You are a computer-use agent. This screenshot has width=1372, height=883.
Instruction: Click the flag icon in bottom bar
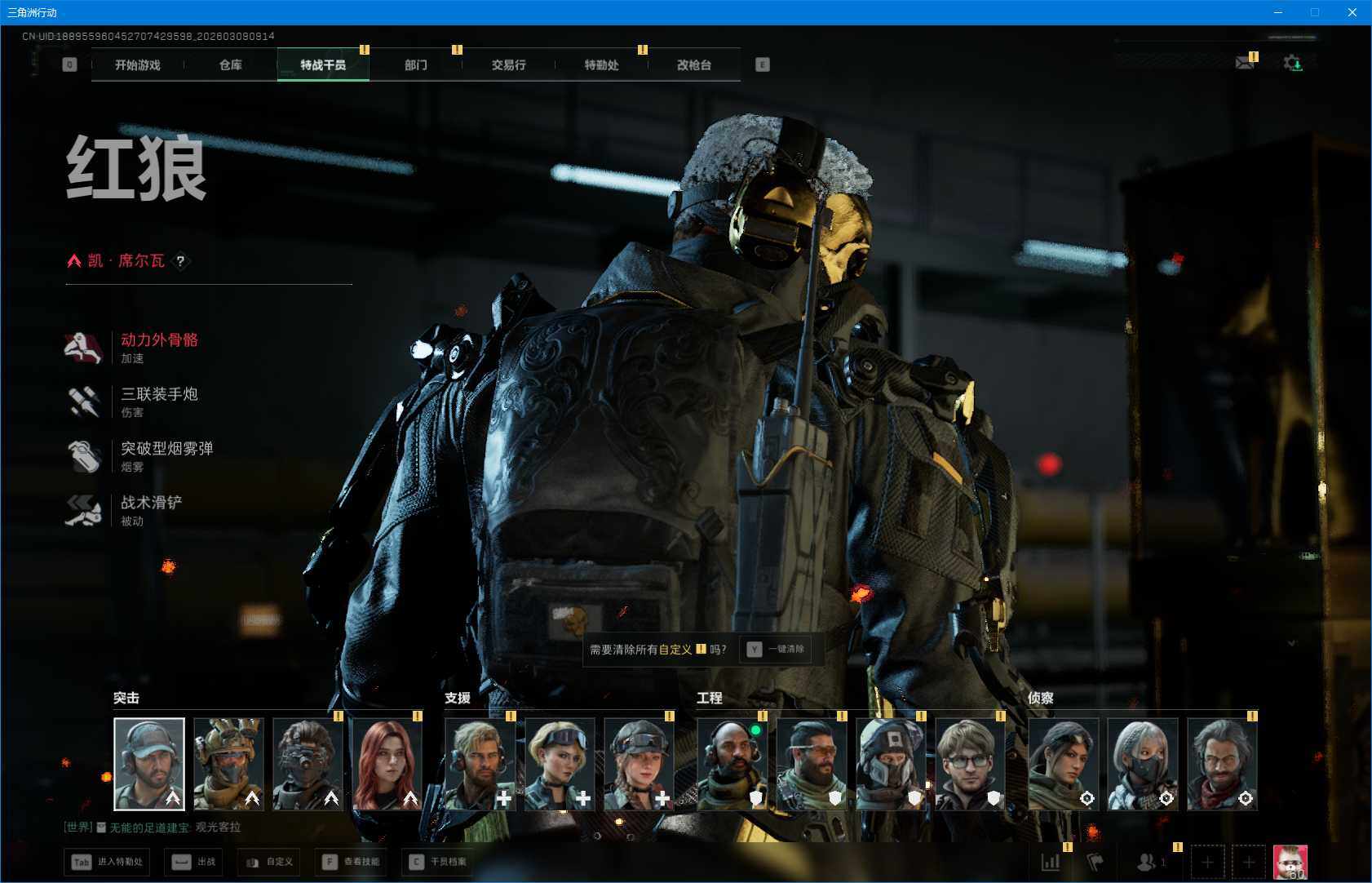tap(1095, 862)
